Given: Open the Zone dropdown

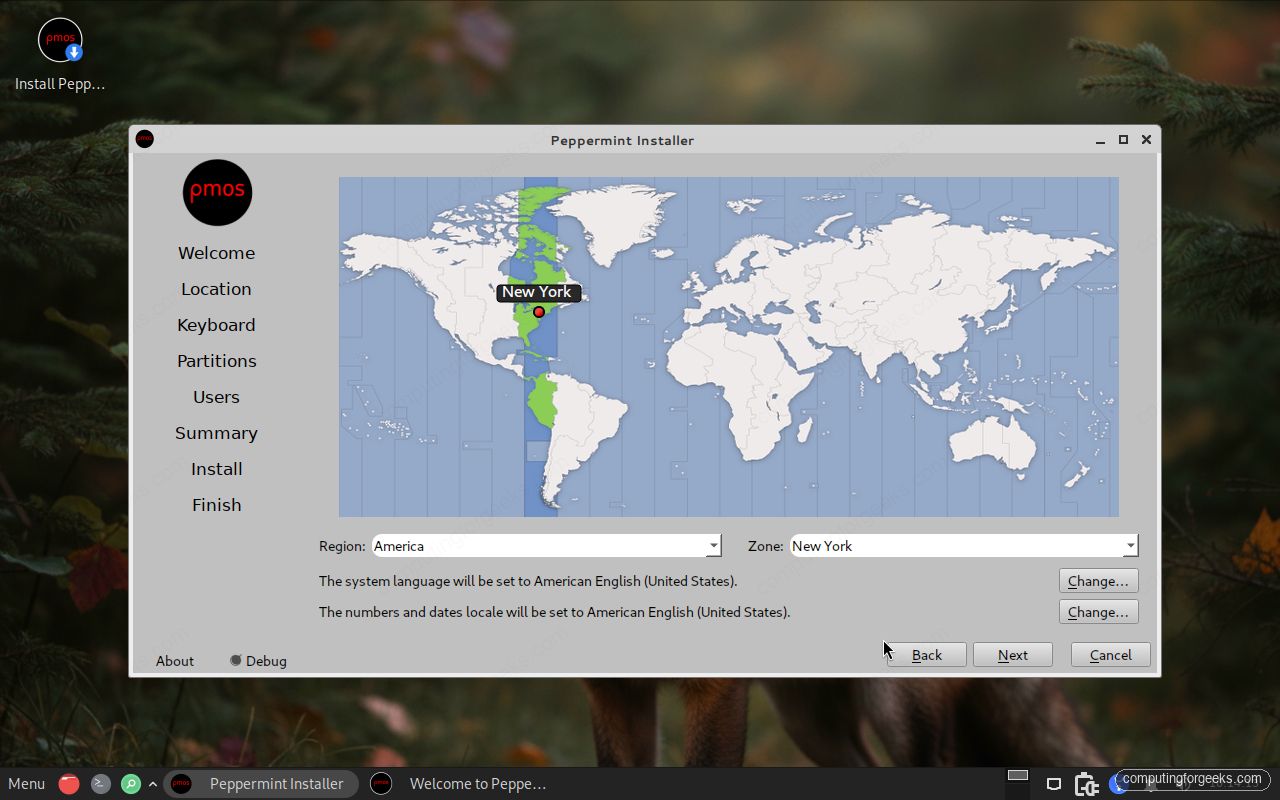Looking at the screenshot, I should click(x=964, y=546).
